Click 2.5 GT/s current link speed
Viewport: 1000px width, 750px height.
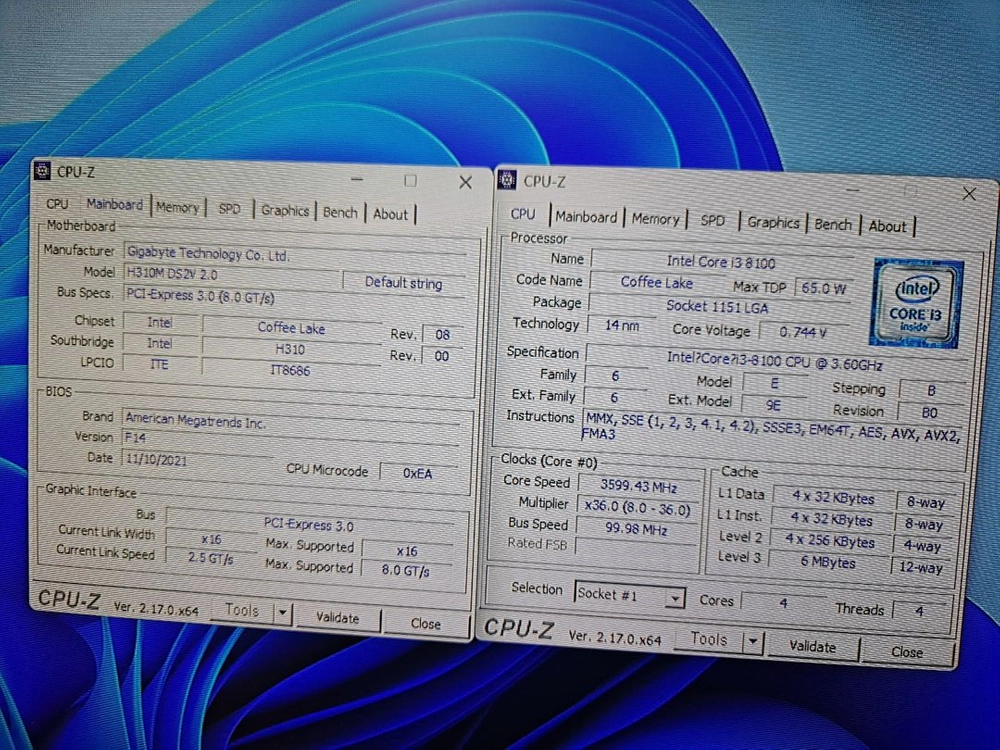[x=210, y=559]
